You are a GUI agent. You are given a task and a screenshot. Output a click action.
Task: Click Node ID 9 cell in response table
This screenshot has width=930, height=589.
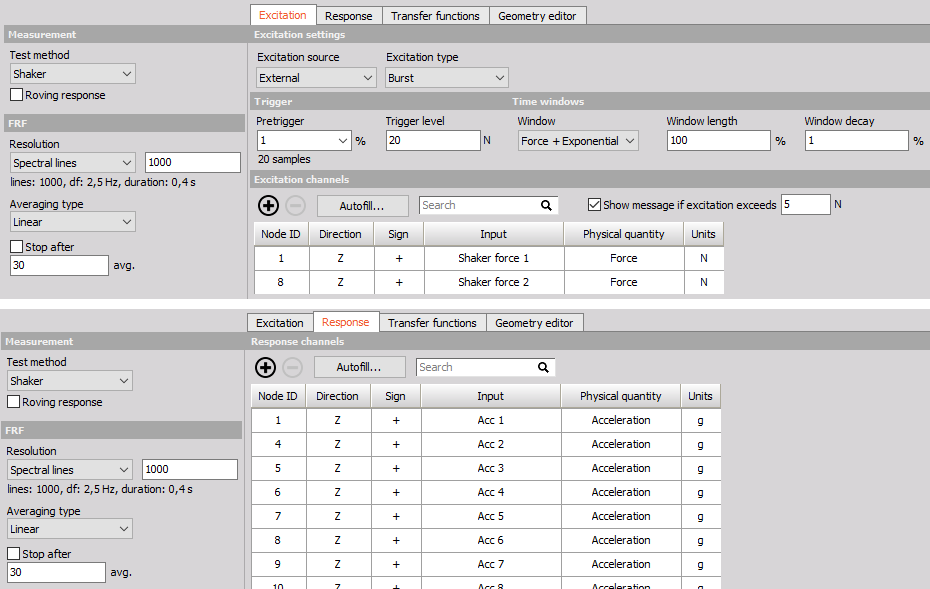point(278,564)
